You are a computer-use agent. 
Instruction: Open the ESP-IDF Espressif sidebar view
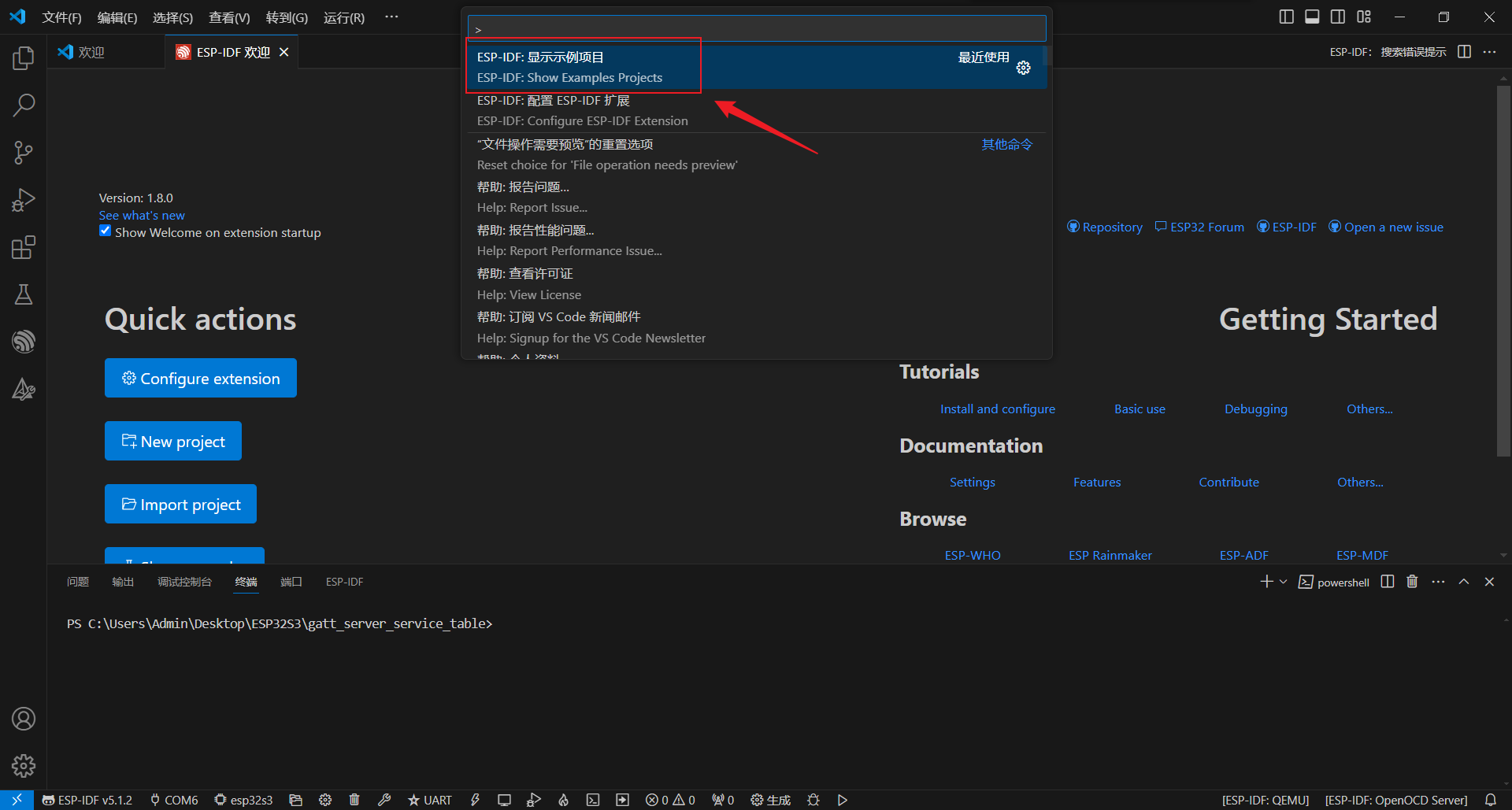tap(24, 342)
